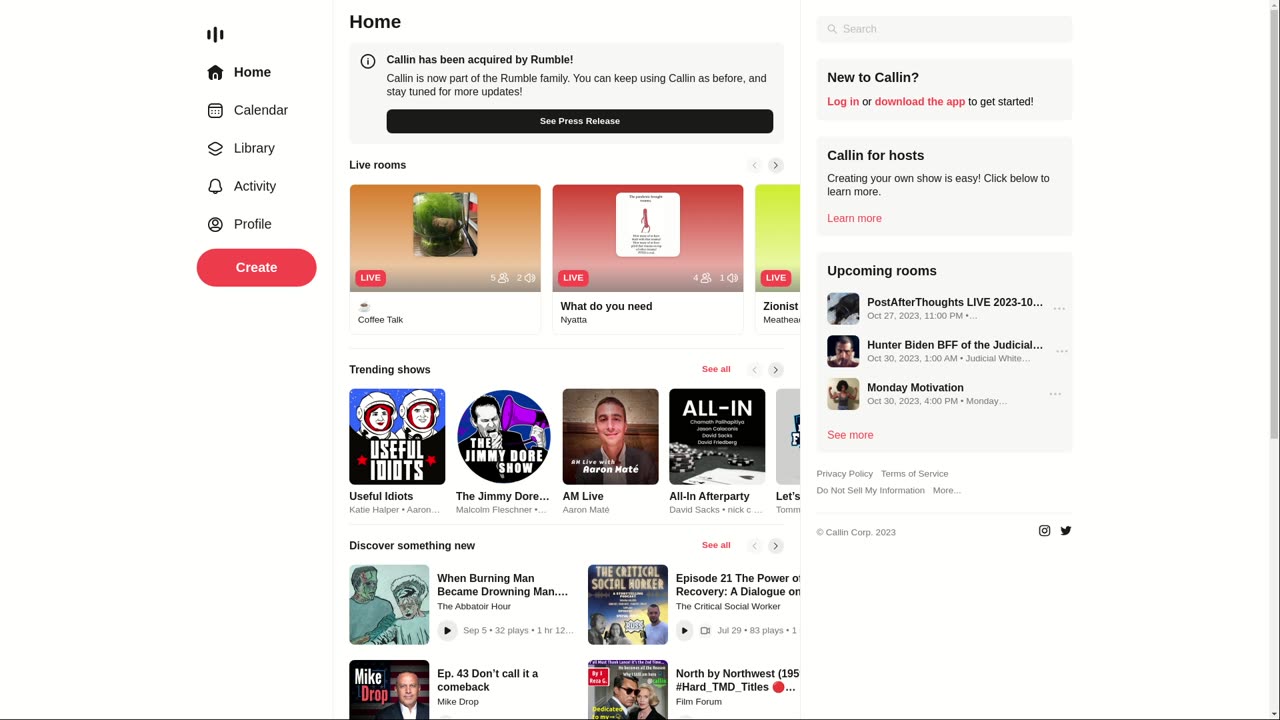Viewport: 1280px width, 720px height.
Task: Click Learn more under Callin for hosts
Action: pos(854,218)
